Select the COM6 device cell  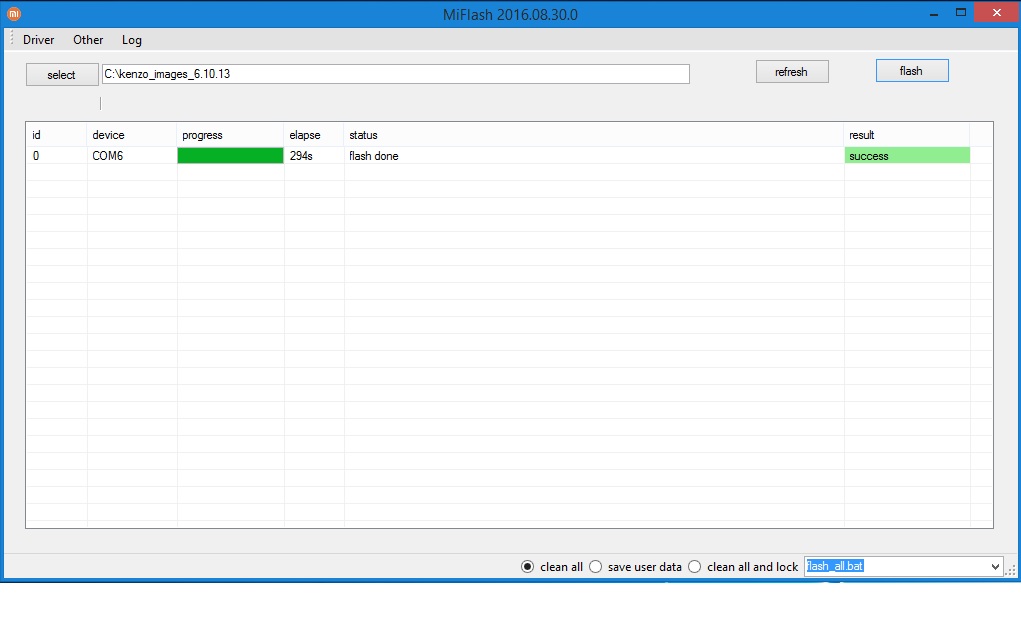(132, 156)
